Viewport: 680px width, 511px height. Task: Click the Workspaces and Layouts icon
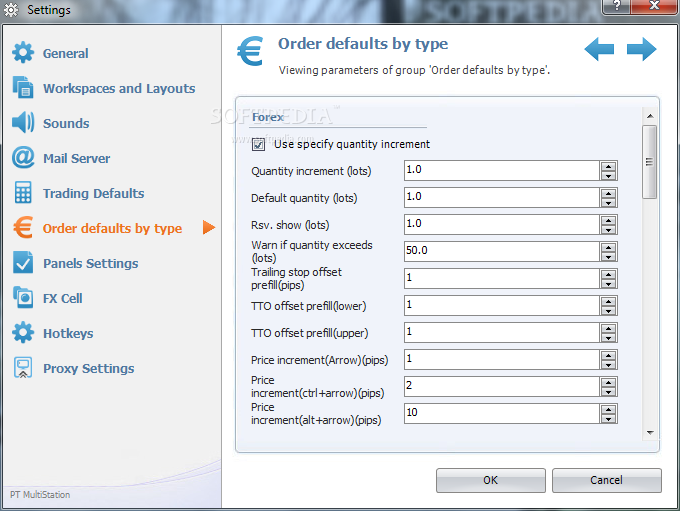pyautogui.click(x=23, y=88)
